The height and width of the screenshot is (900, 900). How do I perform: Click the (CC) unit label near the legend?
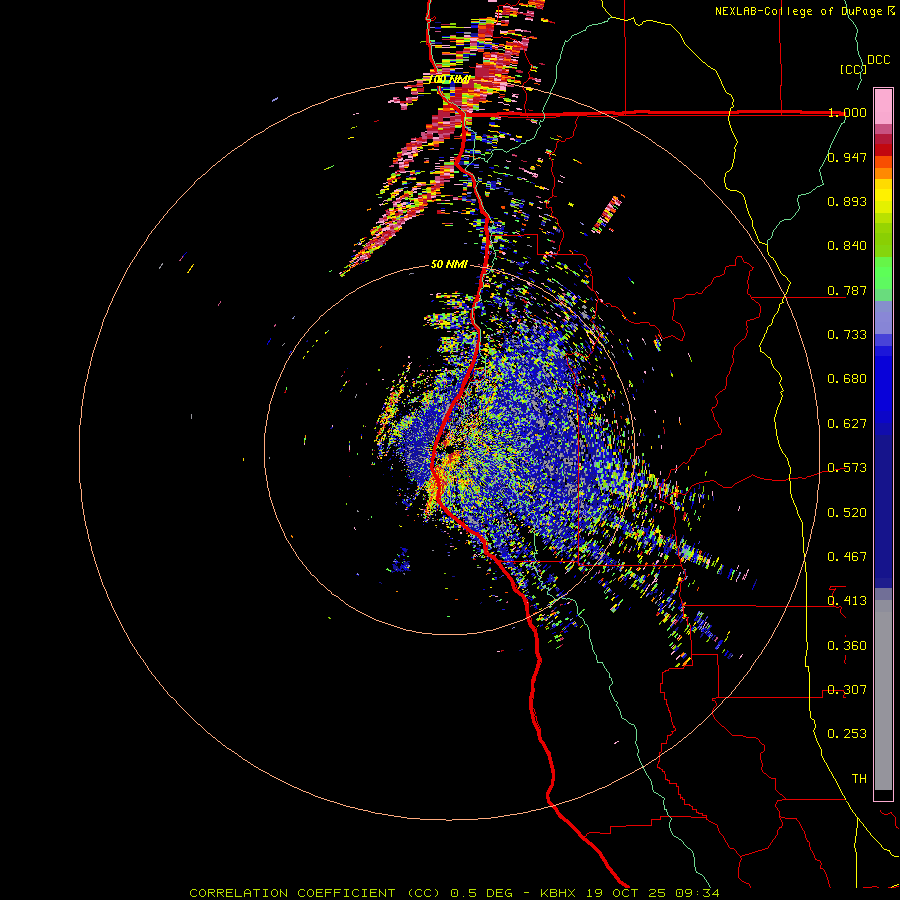click(x=853, y=69)
